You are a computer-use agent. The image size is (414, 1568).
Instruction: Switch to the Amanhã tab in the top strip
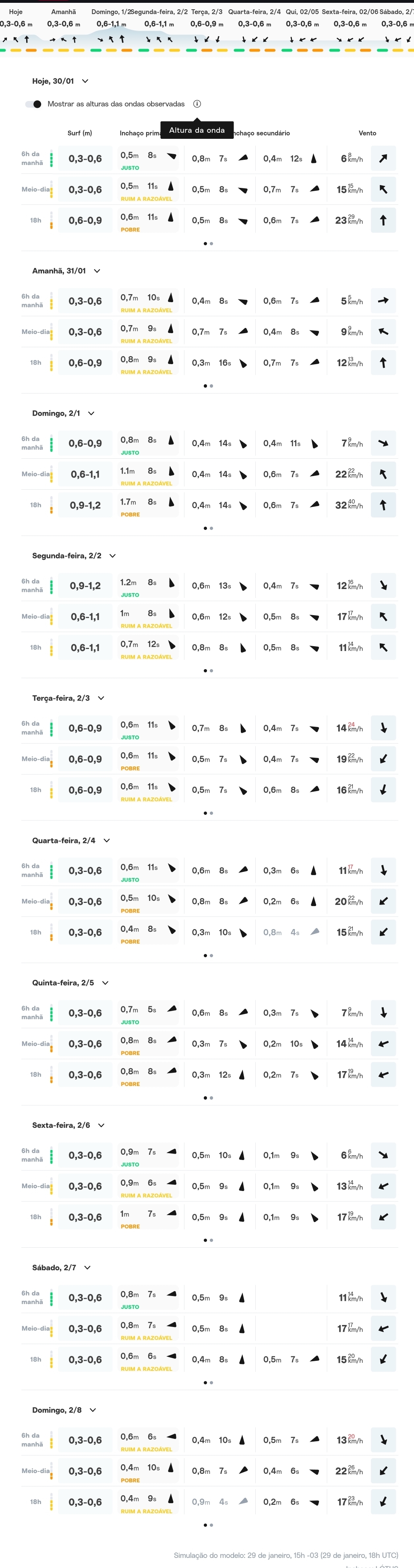point(63,12)
